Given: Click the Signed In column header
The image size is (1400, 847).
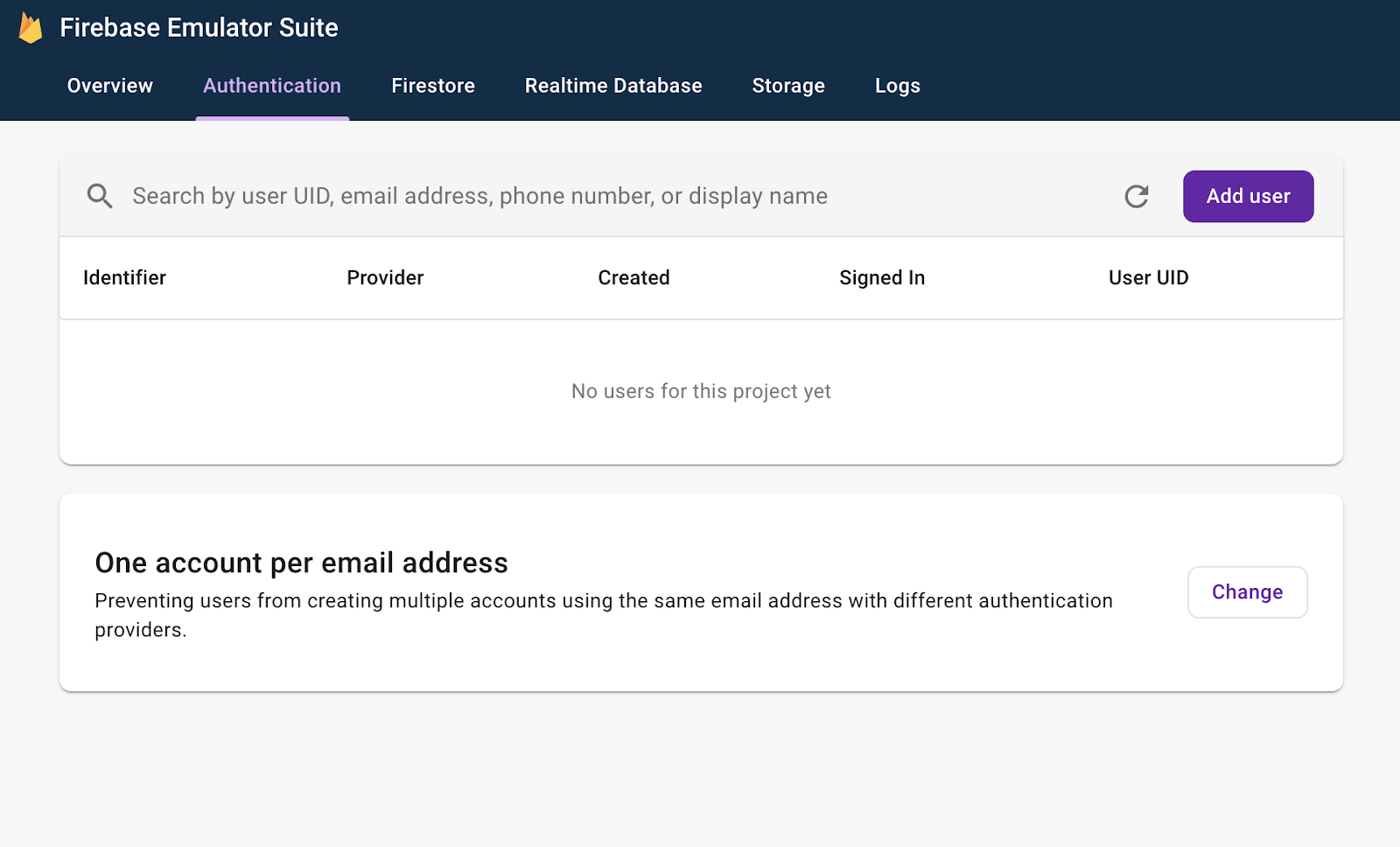Looking at the screenshot, I should [x=882, y=278].
